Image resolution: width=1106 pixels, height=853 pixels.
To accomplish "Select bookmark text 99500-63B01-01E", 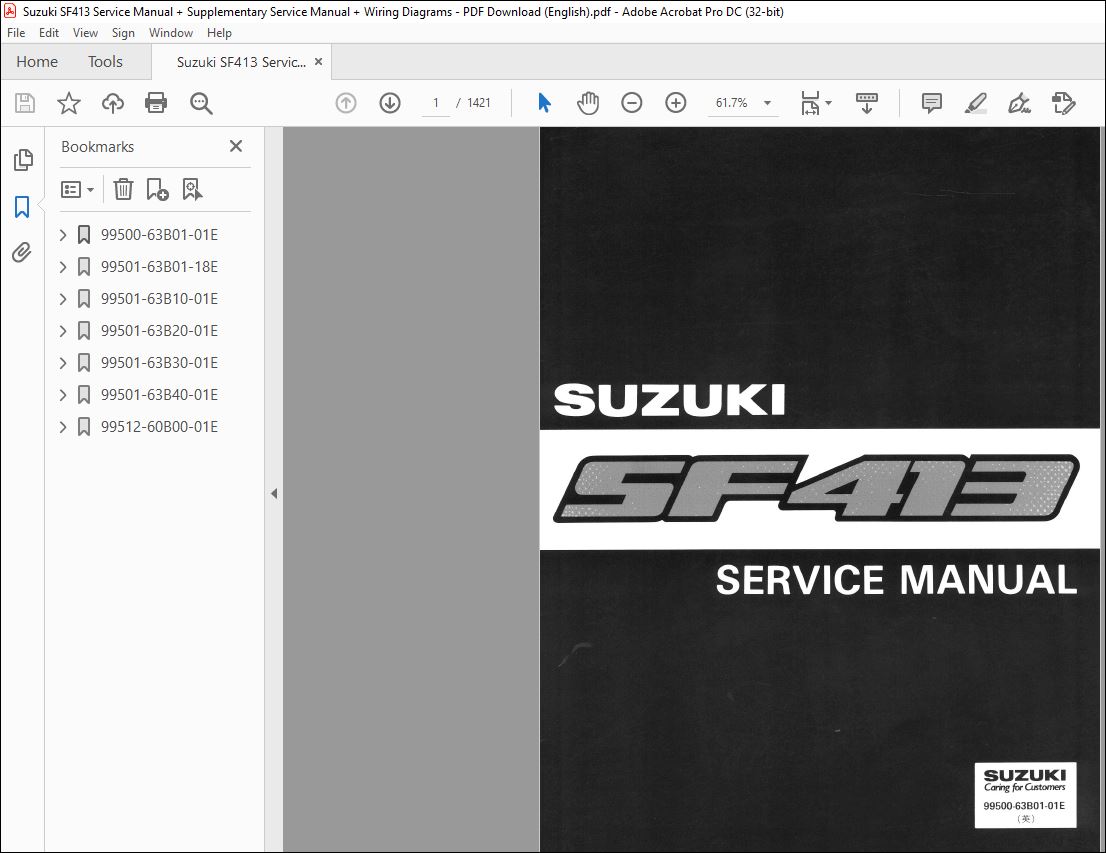I will (x=159, y=235).
